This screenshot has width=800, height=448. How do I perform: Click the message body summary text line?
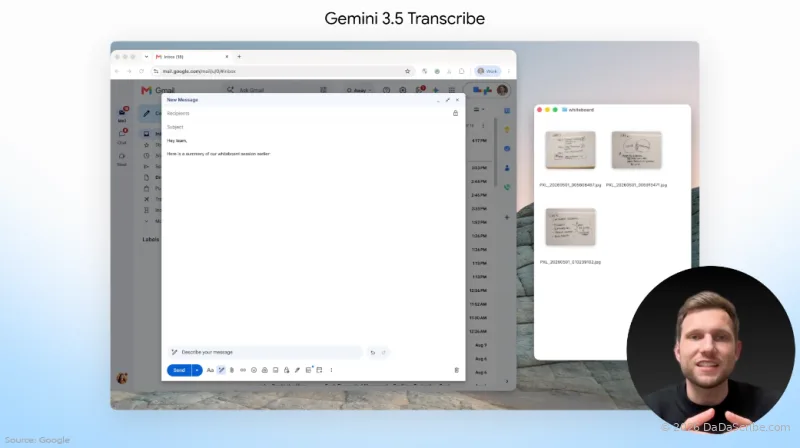tap(218, 154)
